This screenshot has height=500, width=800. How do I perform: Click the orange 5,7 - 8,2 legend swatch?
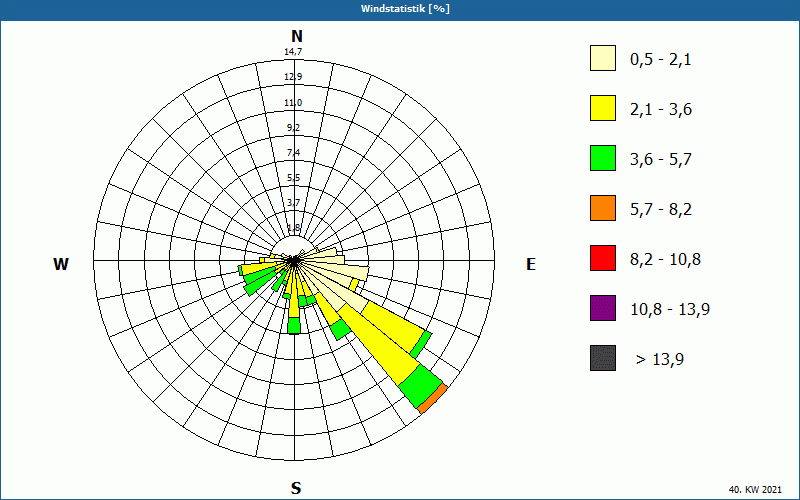[x=603, y=208]
